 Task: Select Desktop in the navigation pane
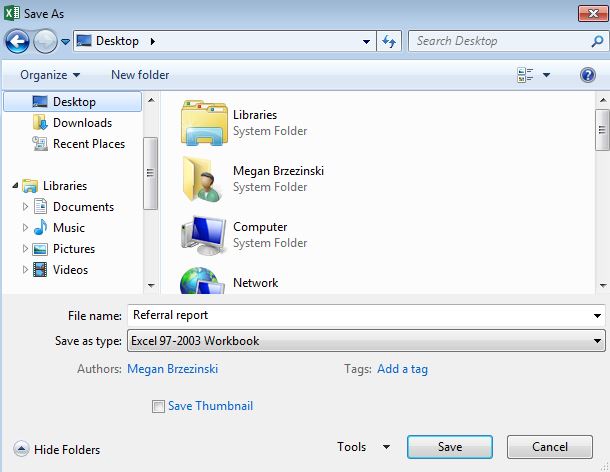[x=72, y=102]
